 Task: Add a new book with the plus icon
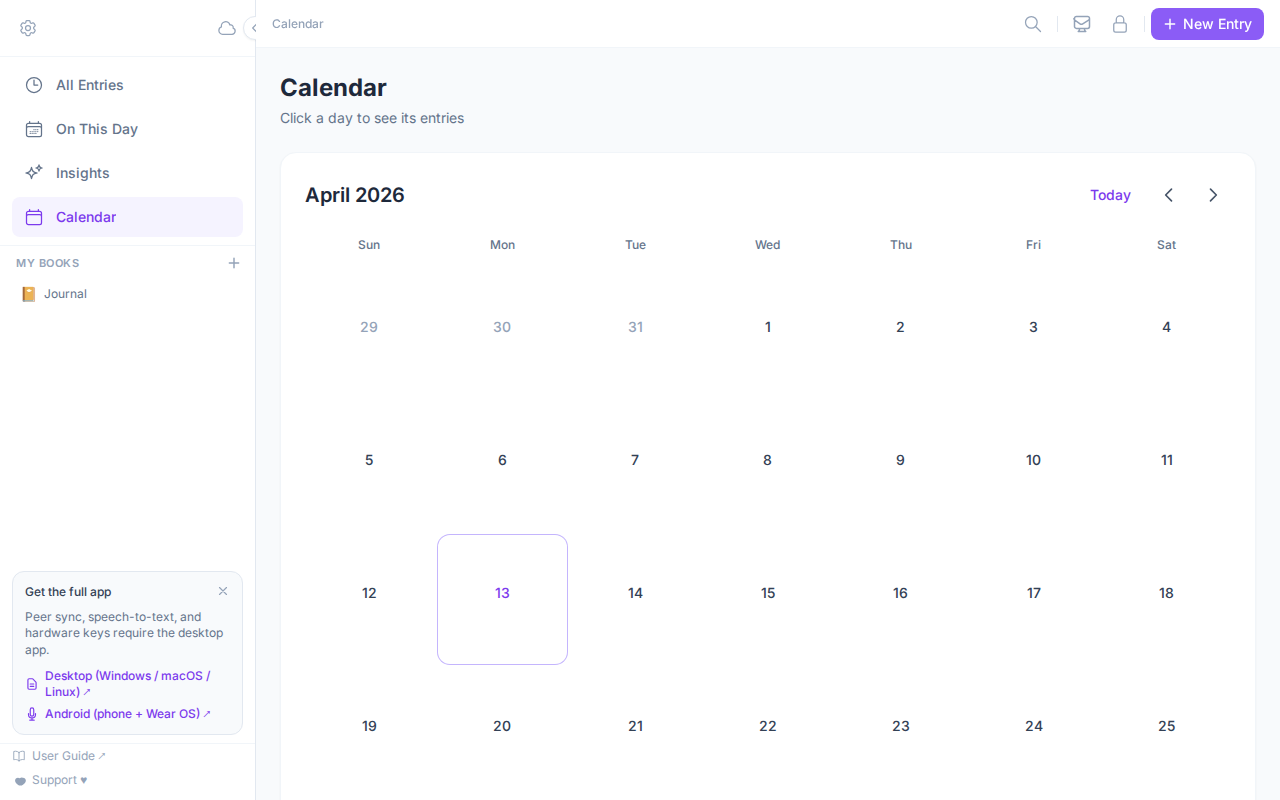pyautogui.click(x=233, y=263)
